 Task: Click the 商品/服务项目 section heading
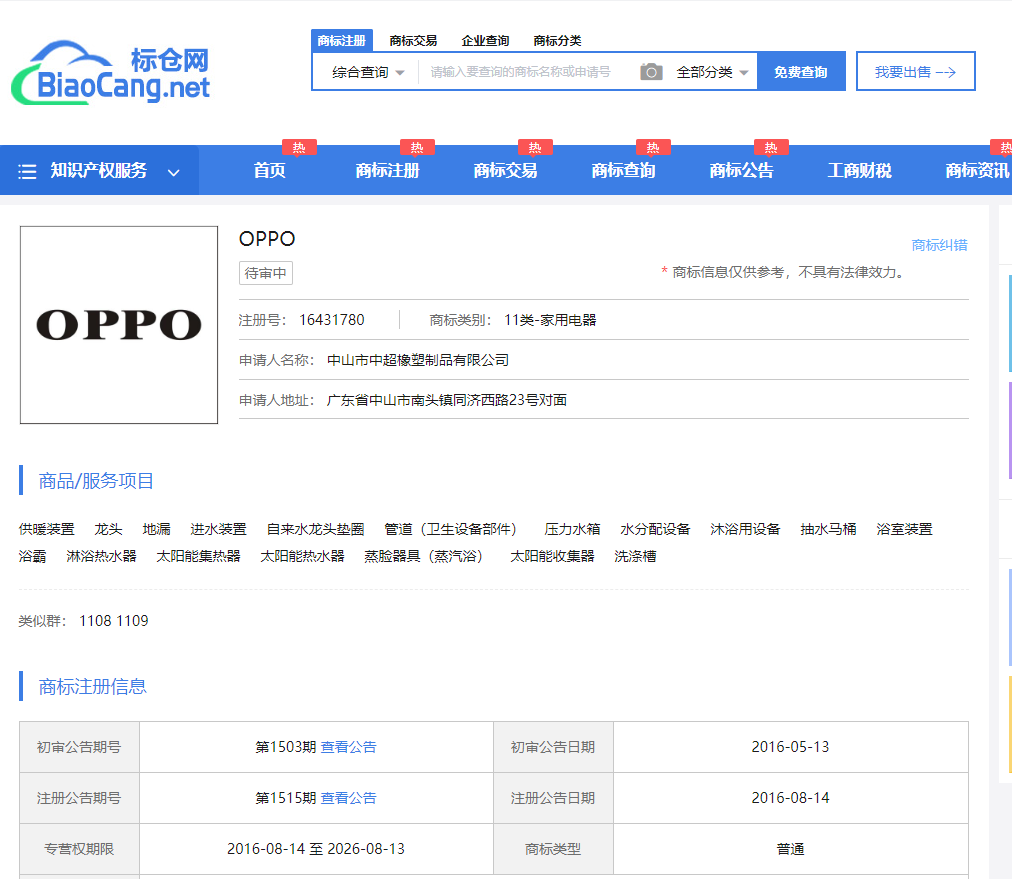tap(96, 481)
